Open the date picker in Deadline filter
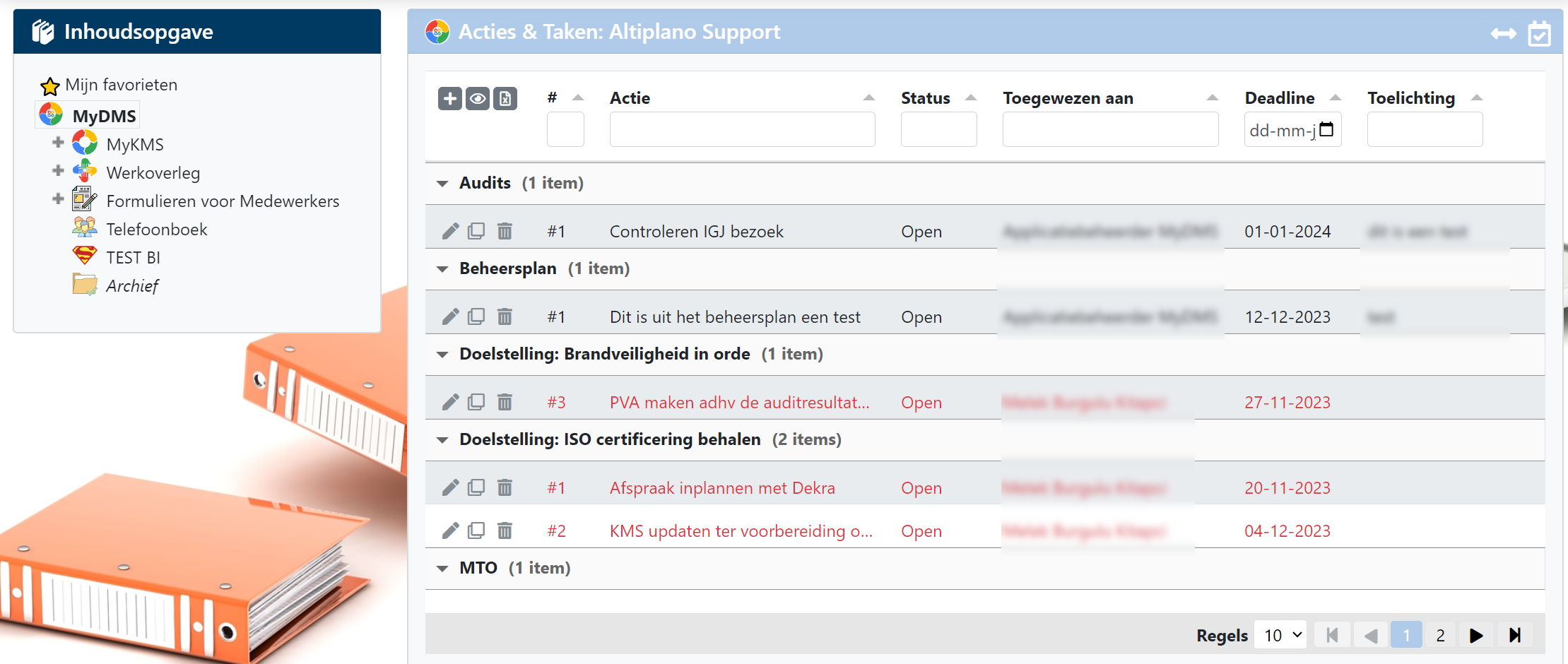The image size is (1568, 664). 1326,129
